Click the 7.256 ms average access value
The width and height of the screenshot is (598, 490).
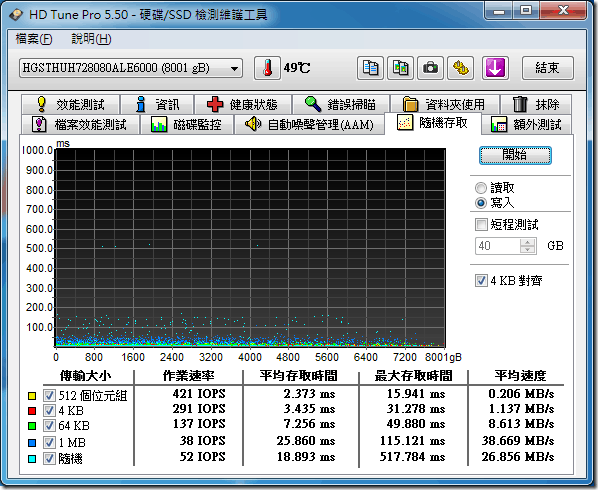309,424
